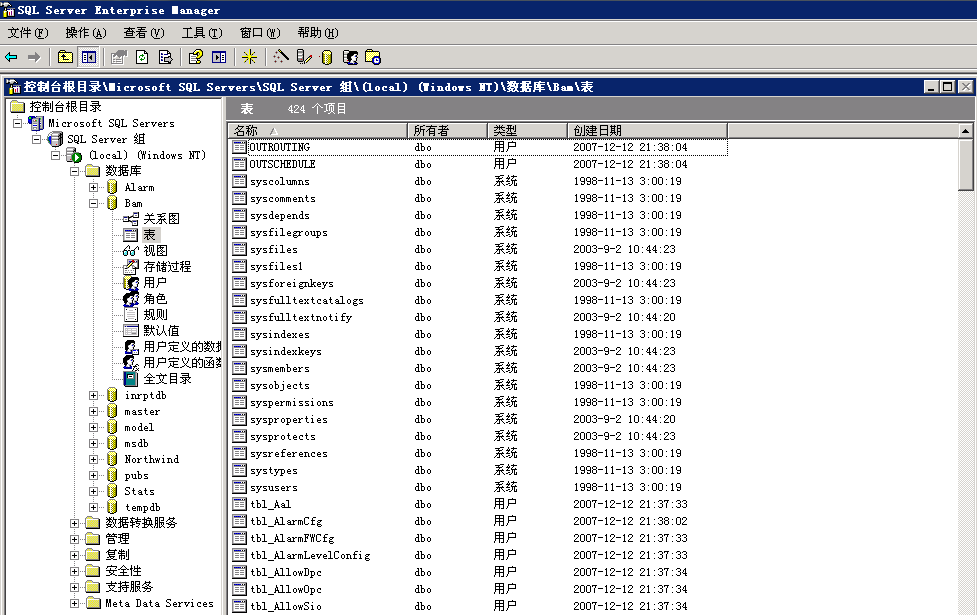Select 用户 node under Bam
Image resolution: width=977 pixels, height=615 pixels.
point(155,282)
